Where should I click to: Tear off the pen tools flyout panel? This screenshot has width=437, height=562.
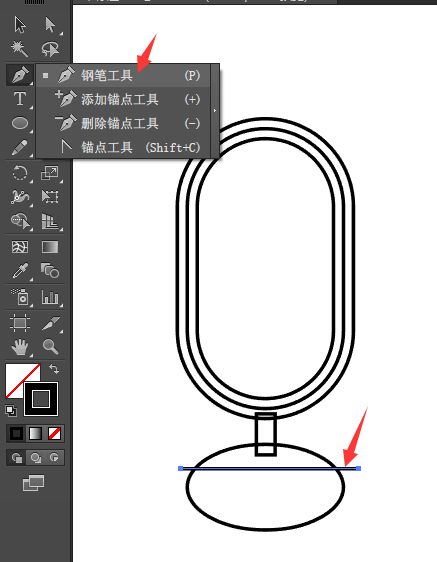coord(215,111)
